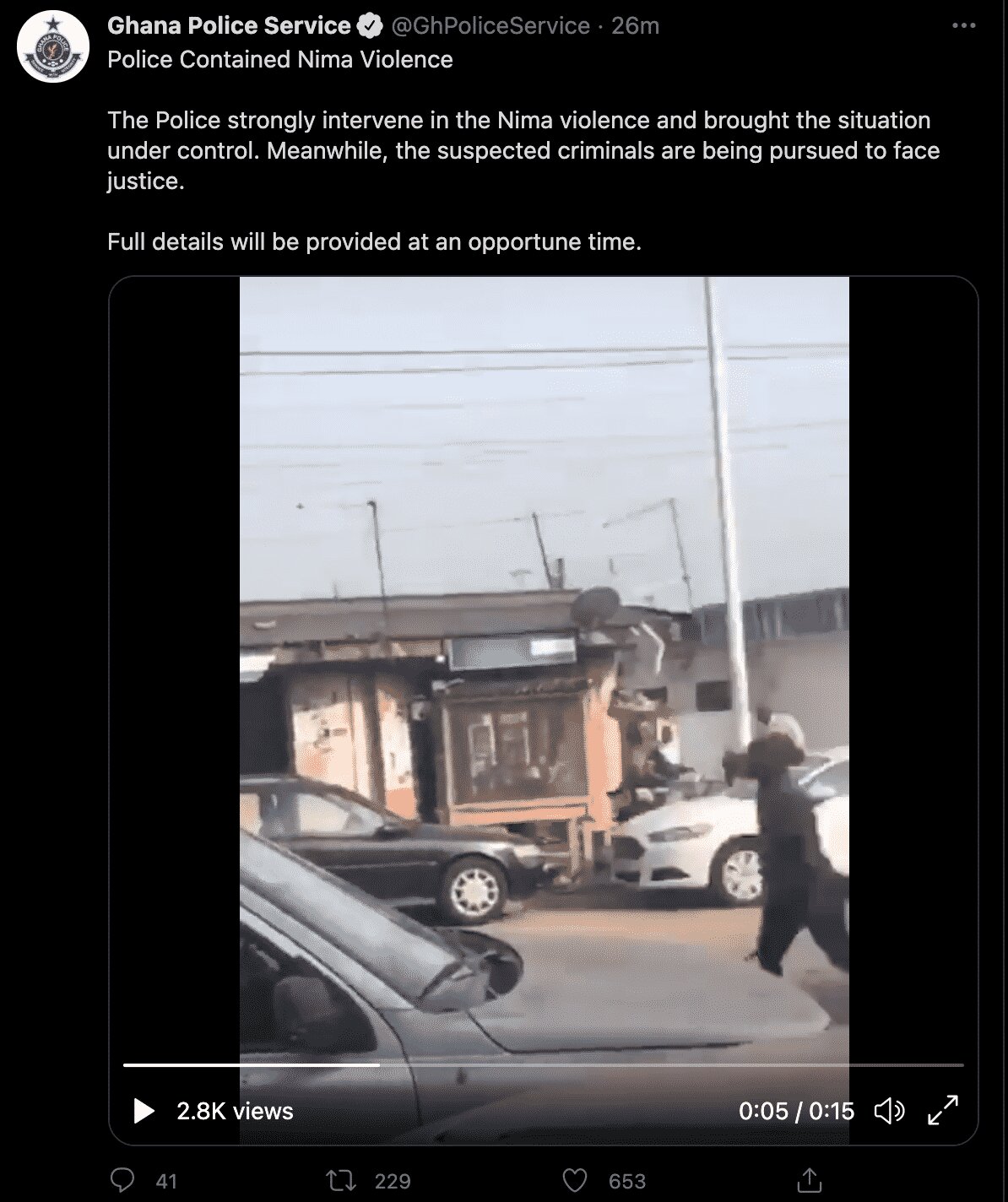Click the Ghana Police Service display name
Image resolution: width=1008 pixels, height=1202 pixels.
tap(229, 26)
